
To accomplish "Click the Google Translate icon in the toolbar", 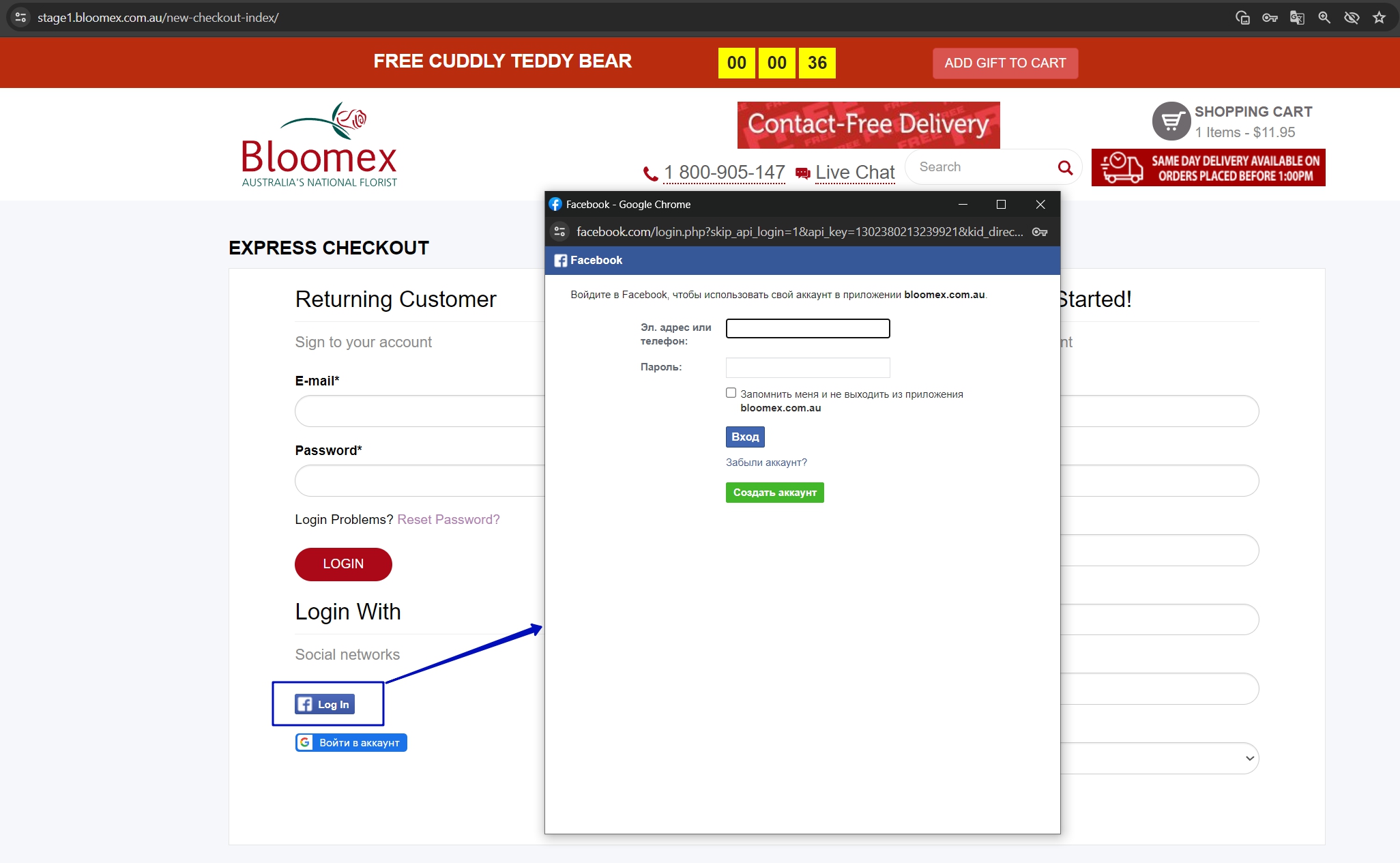I will click(x=1297, y=18).
